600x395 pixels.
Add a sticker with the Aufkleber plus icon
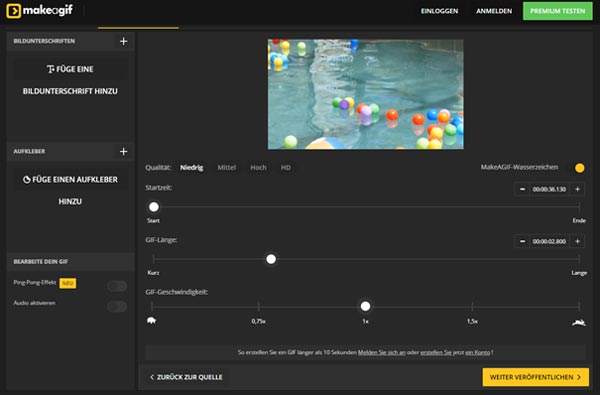[123, 152]
